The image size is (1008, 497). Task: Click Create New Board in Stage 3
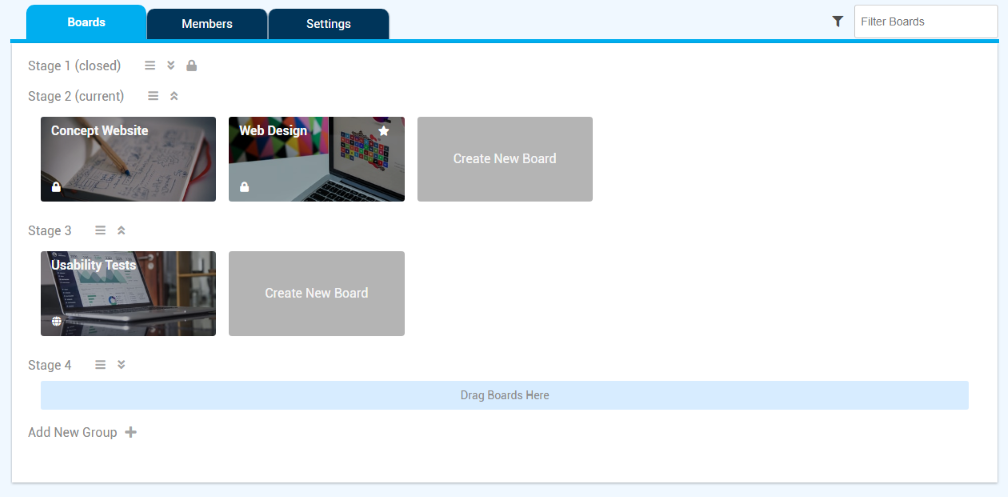pyautogui.click(x=316, y=293)
